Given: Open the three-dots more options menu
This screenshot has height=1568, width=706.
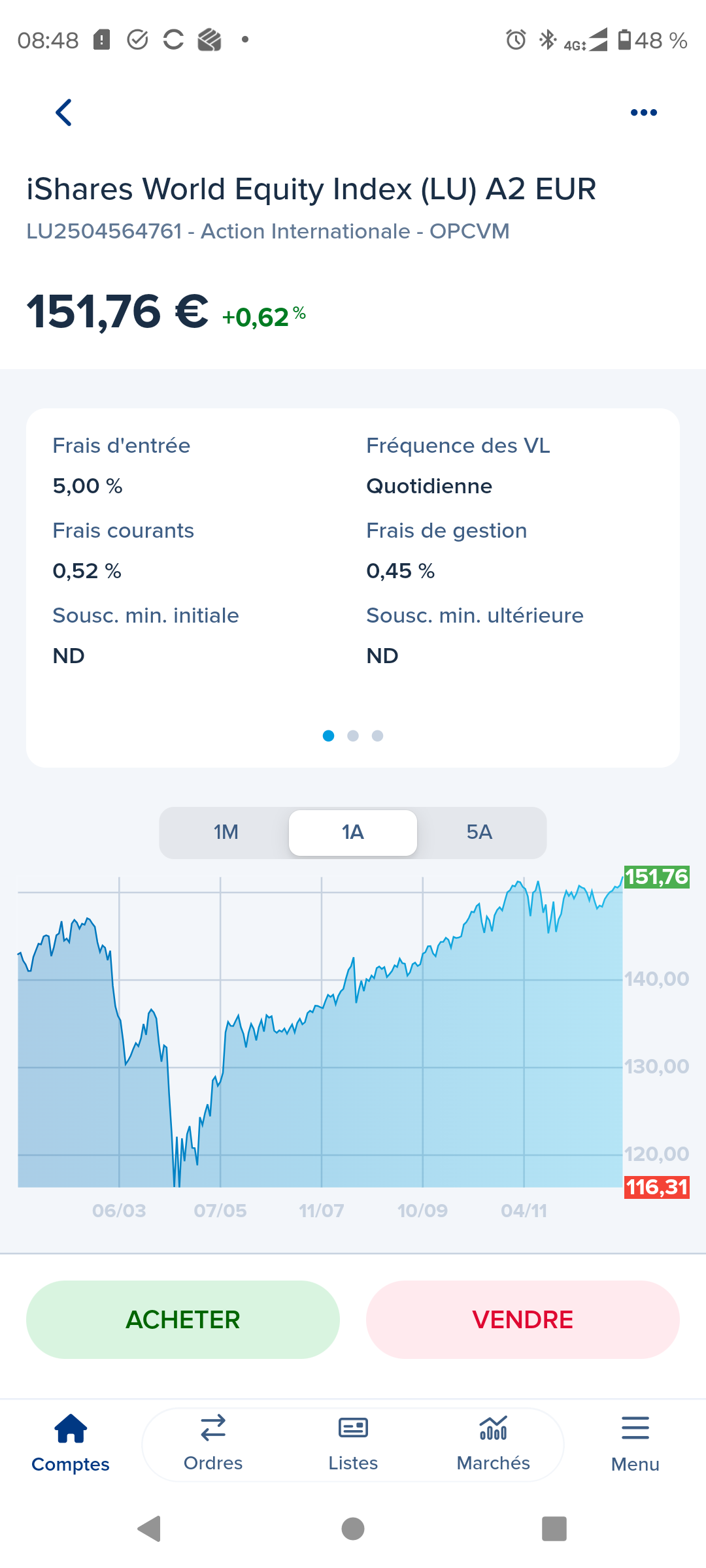Looking at the screenshot, I should (643, 112).
